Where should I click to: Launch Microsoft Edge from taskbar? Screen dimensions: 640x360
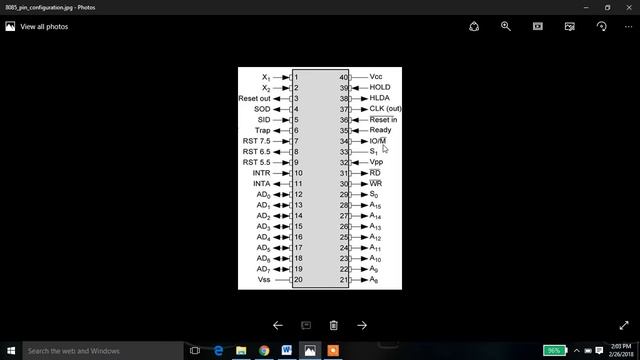218,351
